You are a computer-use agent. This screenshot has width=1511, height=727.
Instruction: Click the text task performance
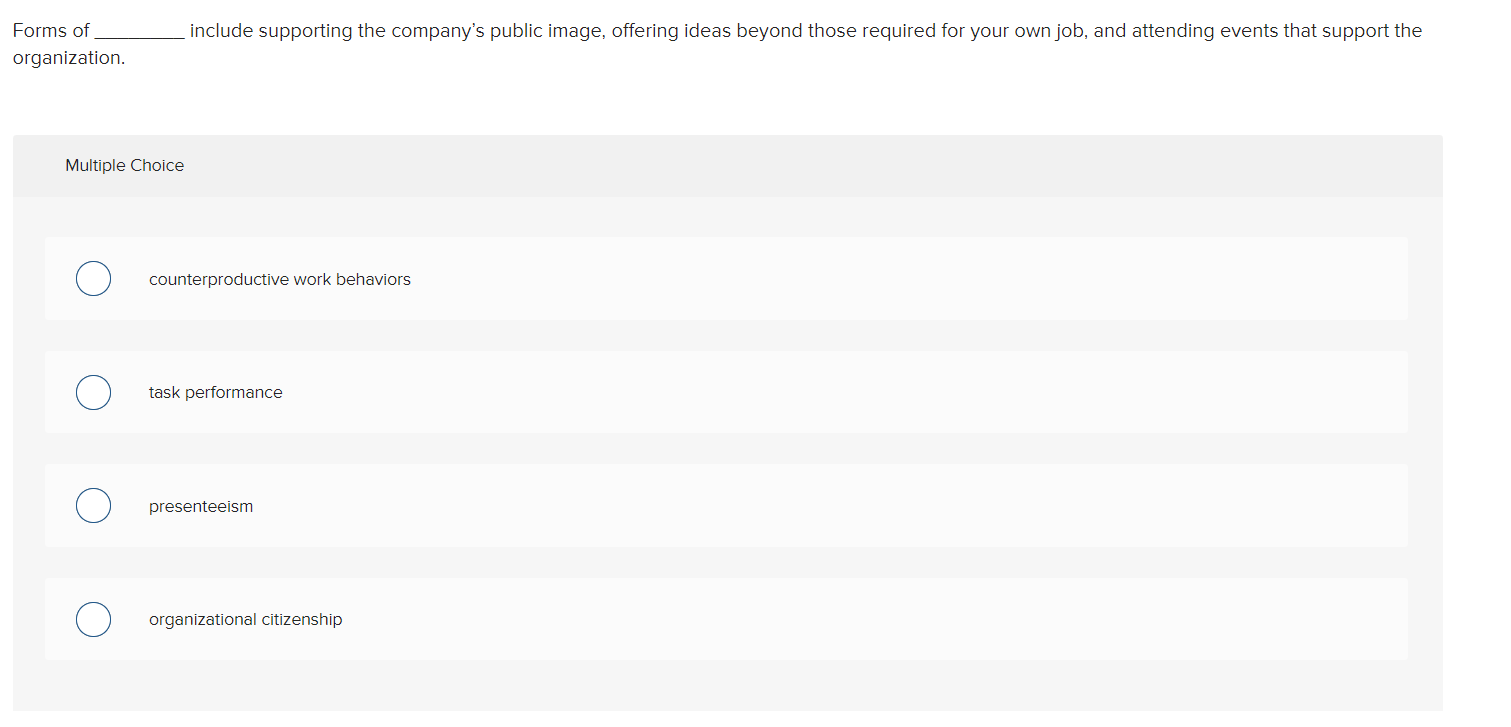pyautogui.click(x=215, y=392)
